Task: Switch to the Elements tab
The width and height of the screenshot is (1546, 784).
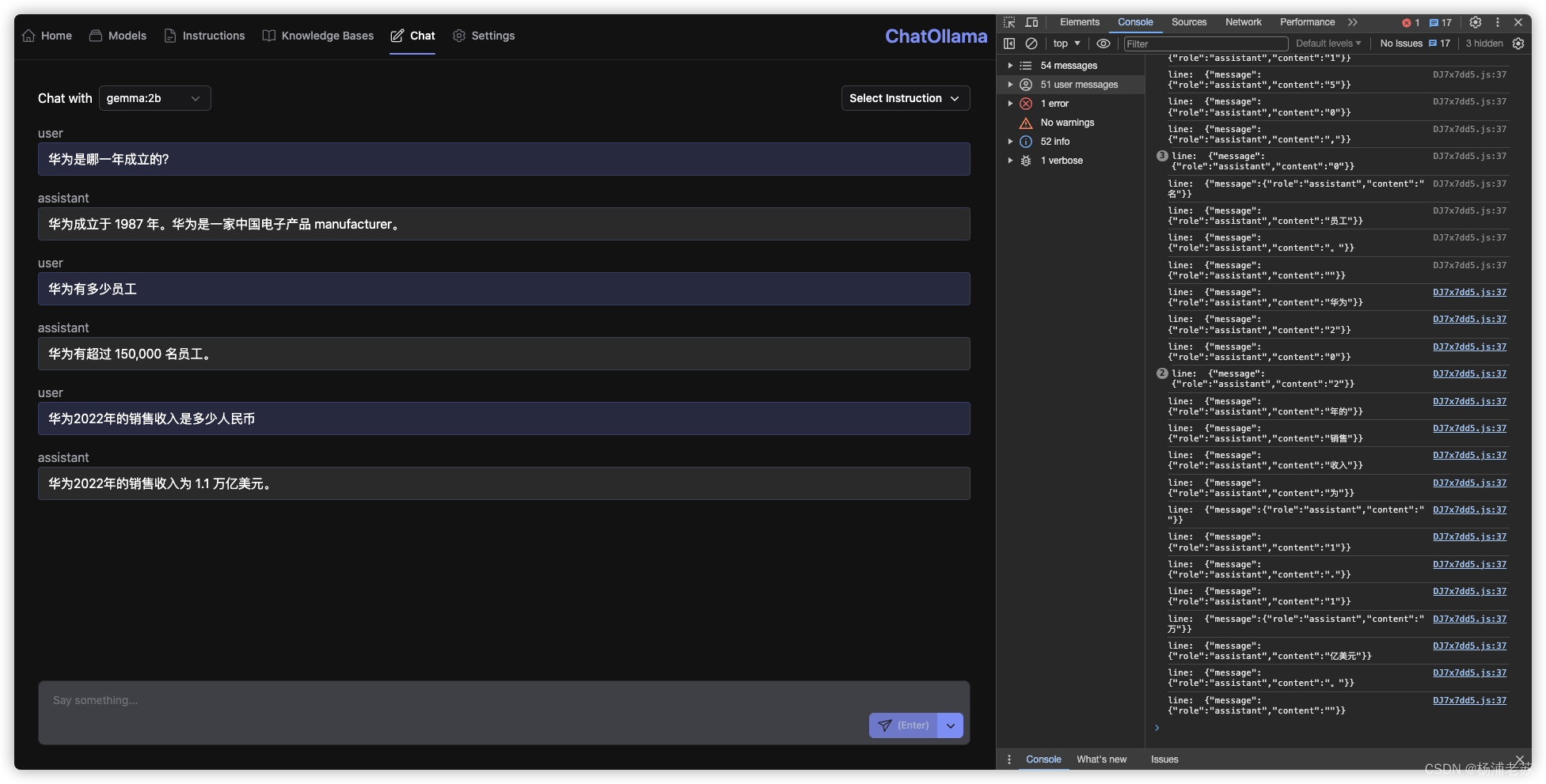Action: click(x=1080, y=22)
